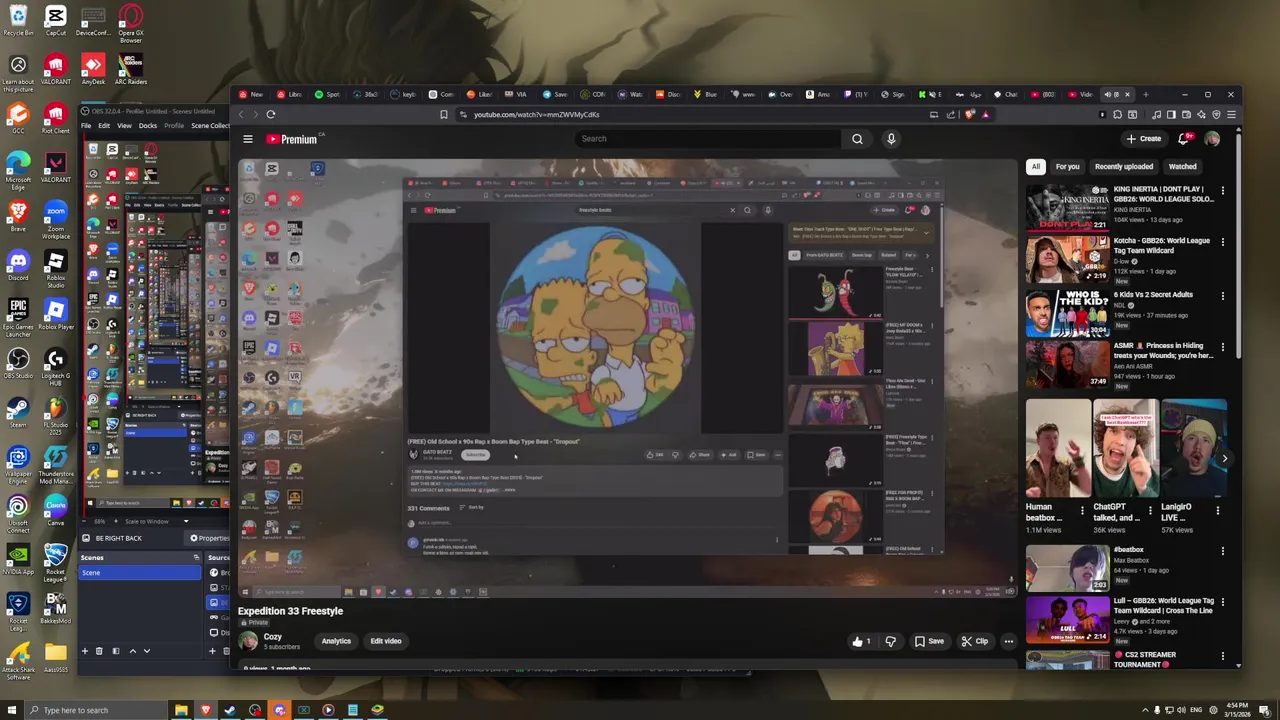Open the File menu in OBS
Viewport: 1280px width, 720px height.
click(86, 125)
